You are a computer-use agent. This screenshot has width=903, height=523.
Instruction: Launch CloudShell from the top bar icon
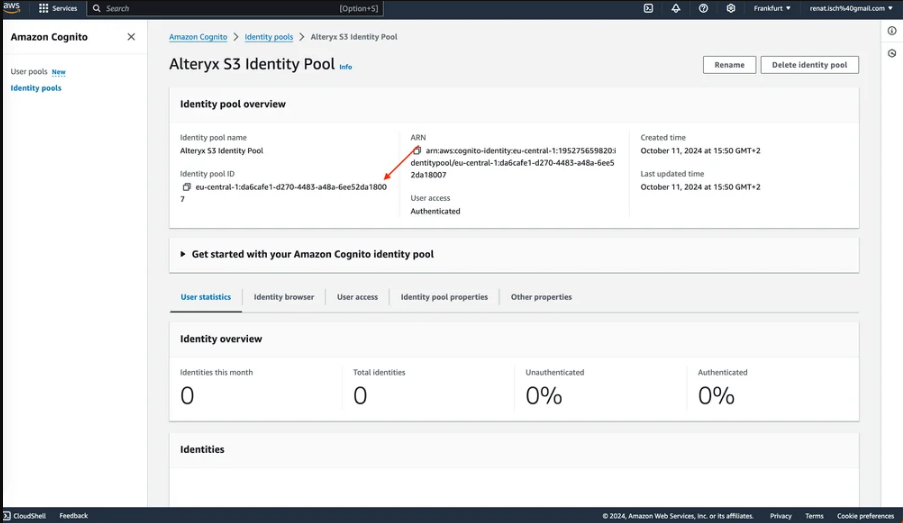click(x=648, y=8)
